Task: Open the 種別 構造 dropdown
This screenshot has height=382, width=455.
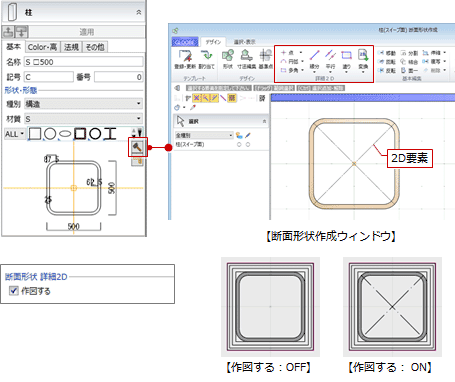Action: 83,104
